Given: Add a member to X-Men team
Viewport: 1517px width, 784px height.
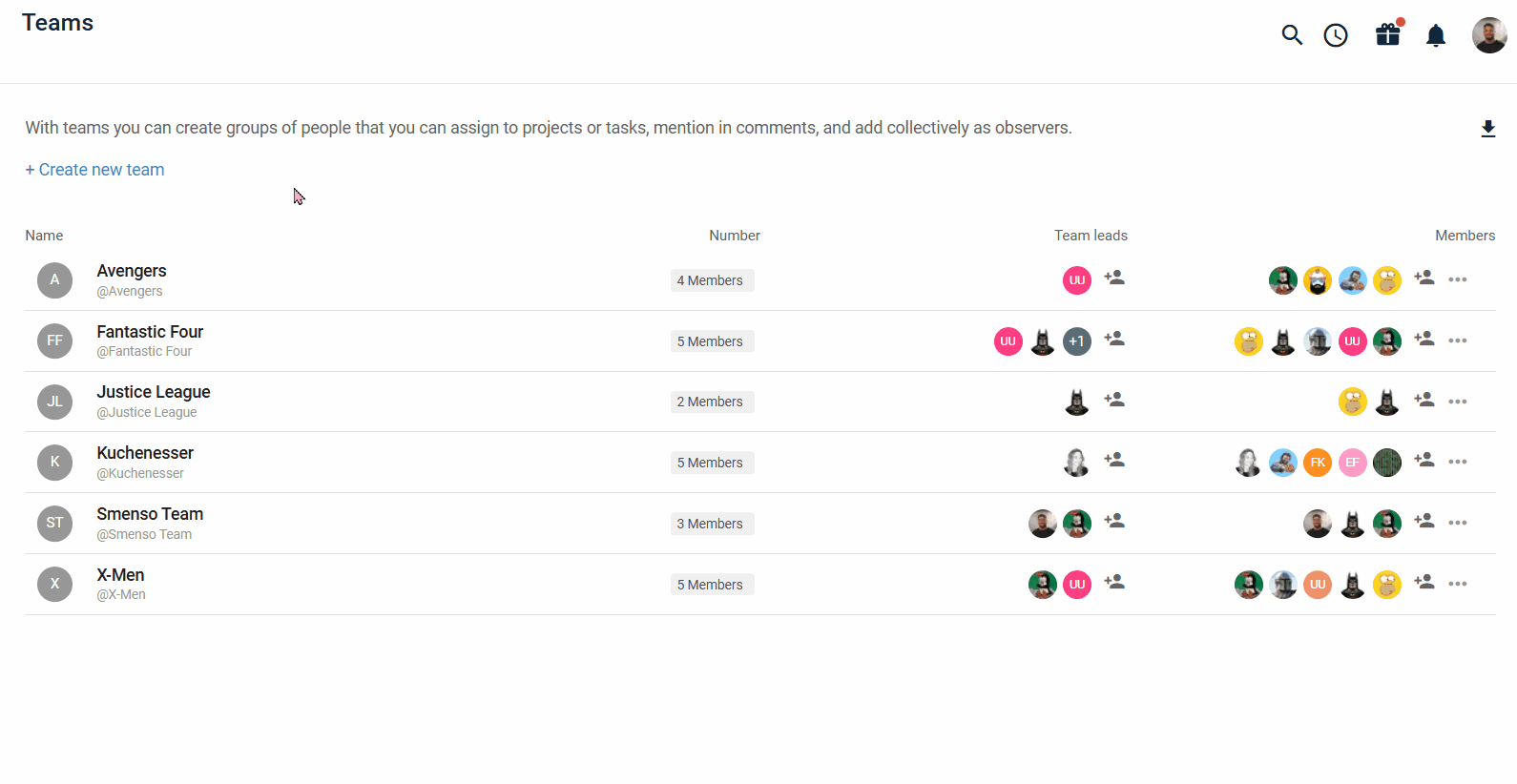Looking at the screenshot, I should pos(1424,583).
